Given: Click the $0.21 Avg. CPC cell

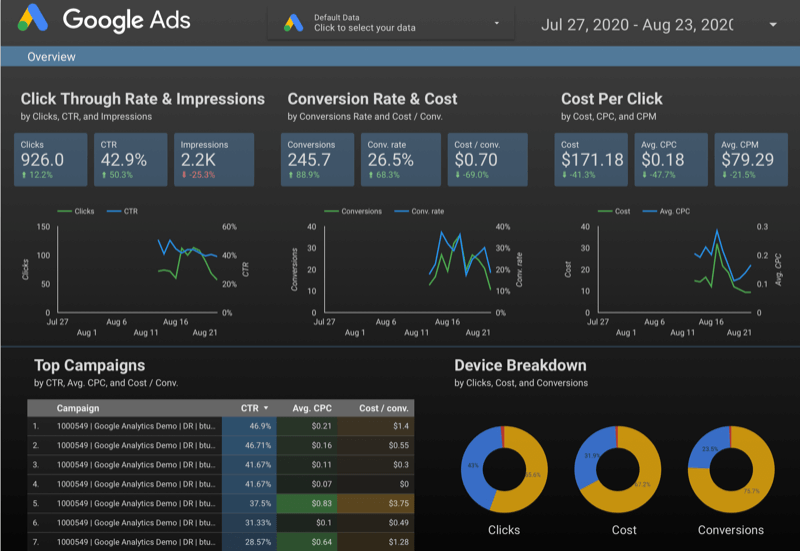Looking at the screenshot, I should point(307,426).
